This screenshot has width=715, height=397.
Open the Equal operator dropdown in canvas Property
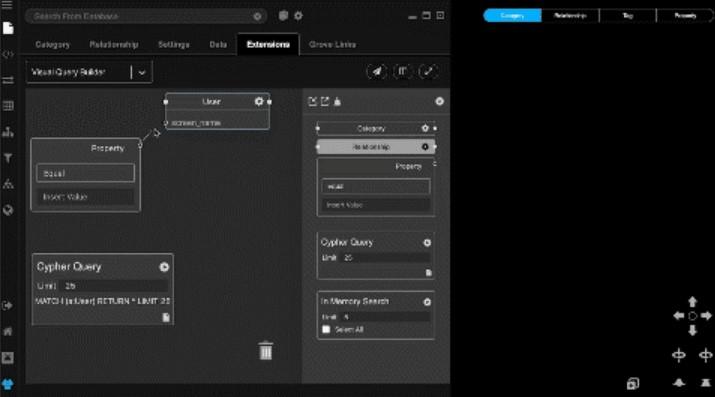[85, 173]
